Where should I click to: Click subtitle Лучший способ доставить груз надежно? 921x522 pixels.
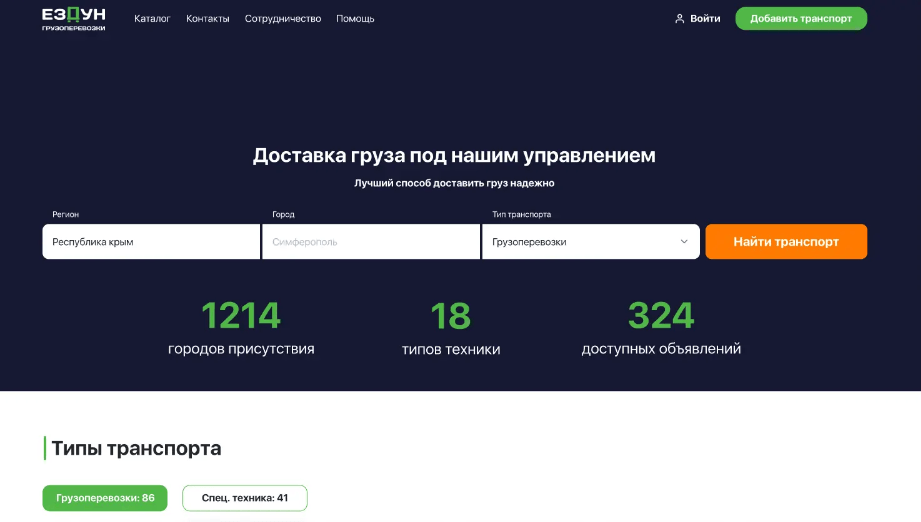coord(454,183)
